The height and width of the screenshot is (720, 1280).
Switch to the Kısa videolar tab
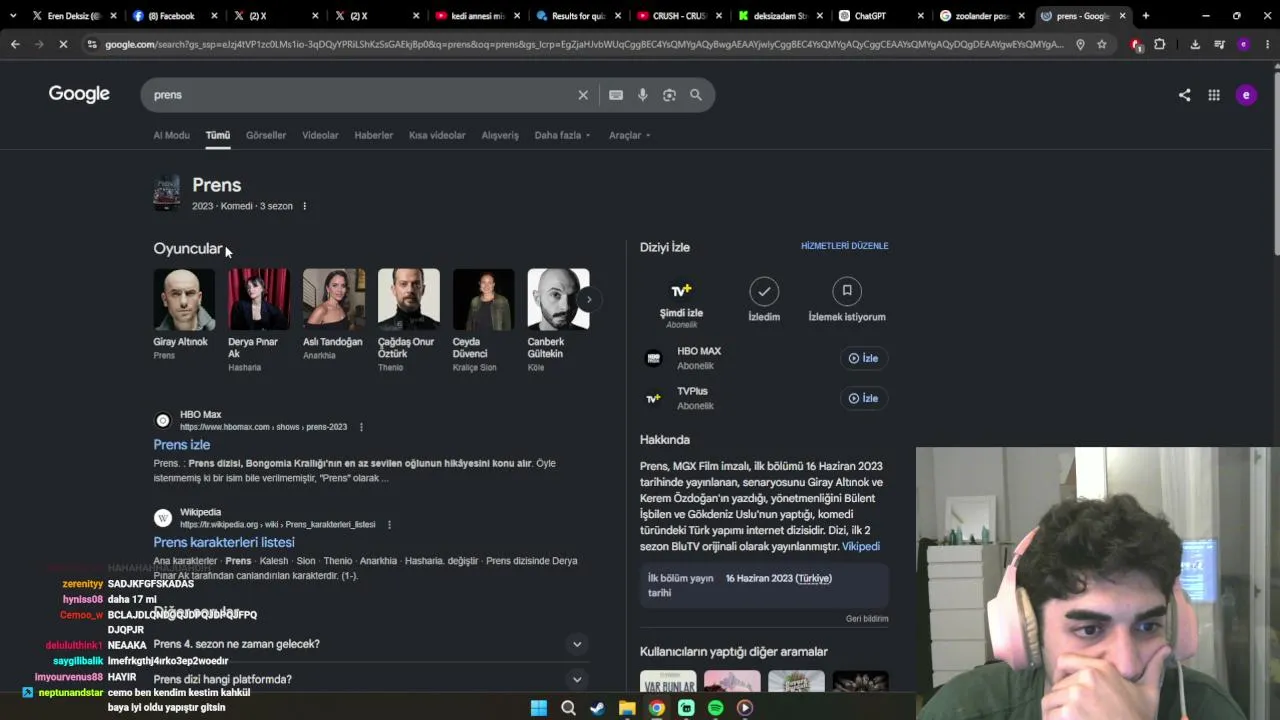point(437,135)
